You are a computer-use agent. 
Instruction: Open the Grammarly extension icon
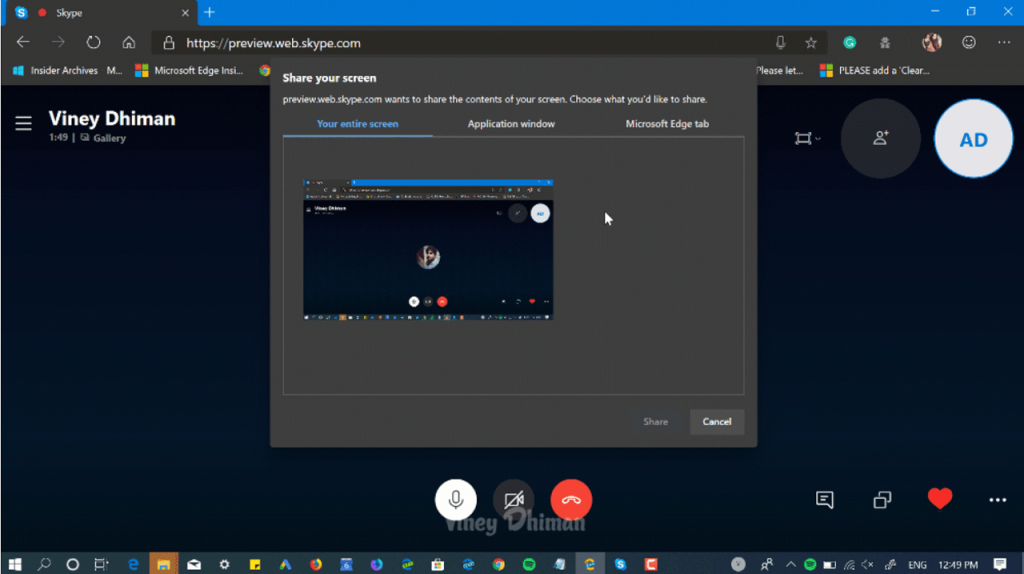coord(850,42)
